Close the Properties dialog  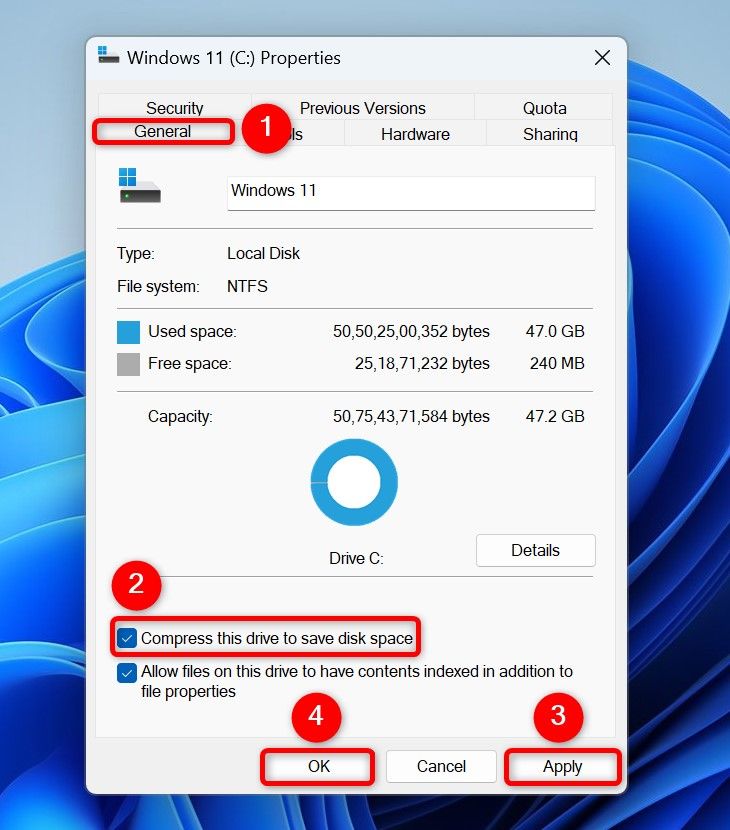tap(602, 58)
